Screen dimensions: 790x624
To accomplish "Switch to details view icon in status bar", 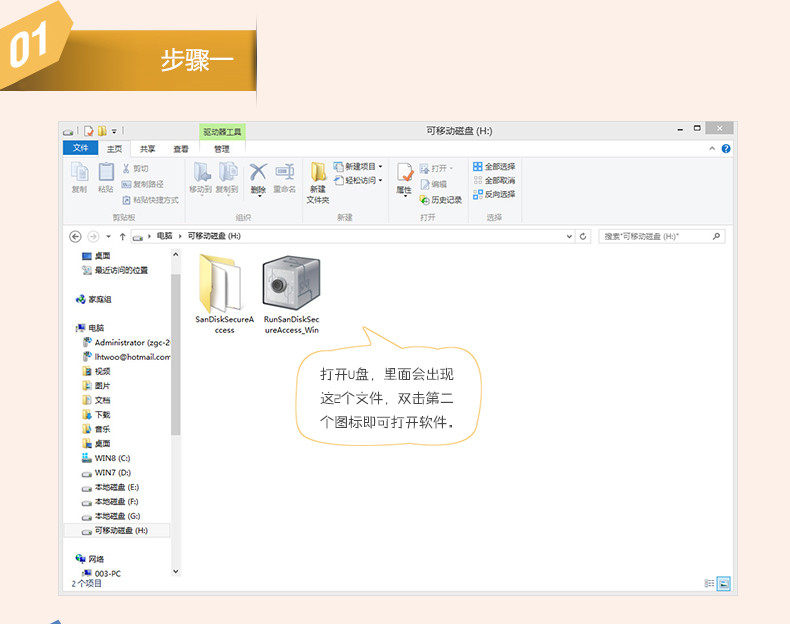I will [709, 583].
